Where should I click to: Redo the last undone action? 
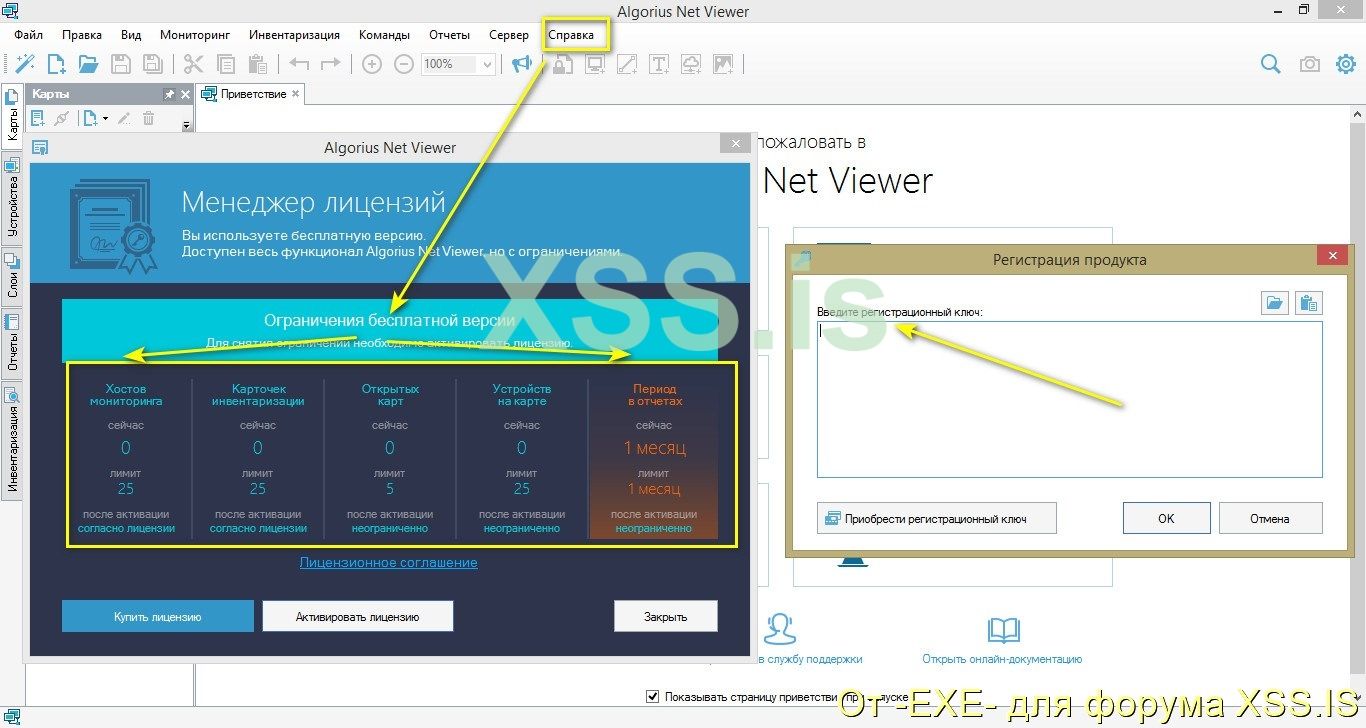[331, 64]
